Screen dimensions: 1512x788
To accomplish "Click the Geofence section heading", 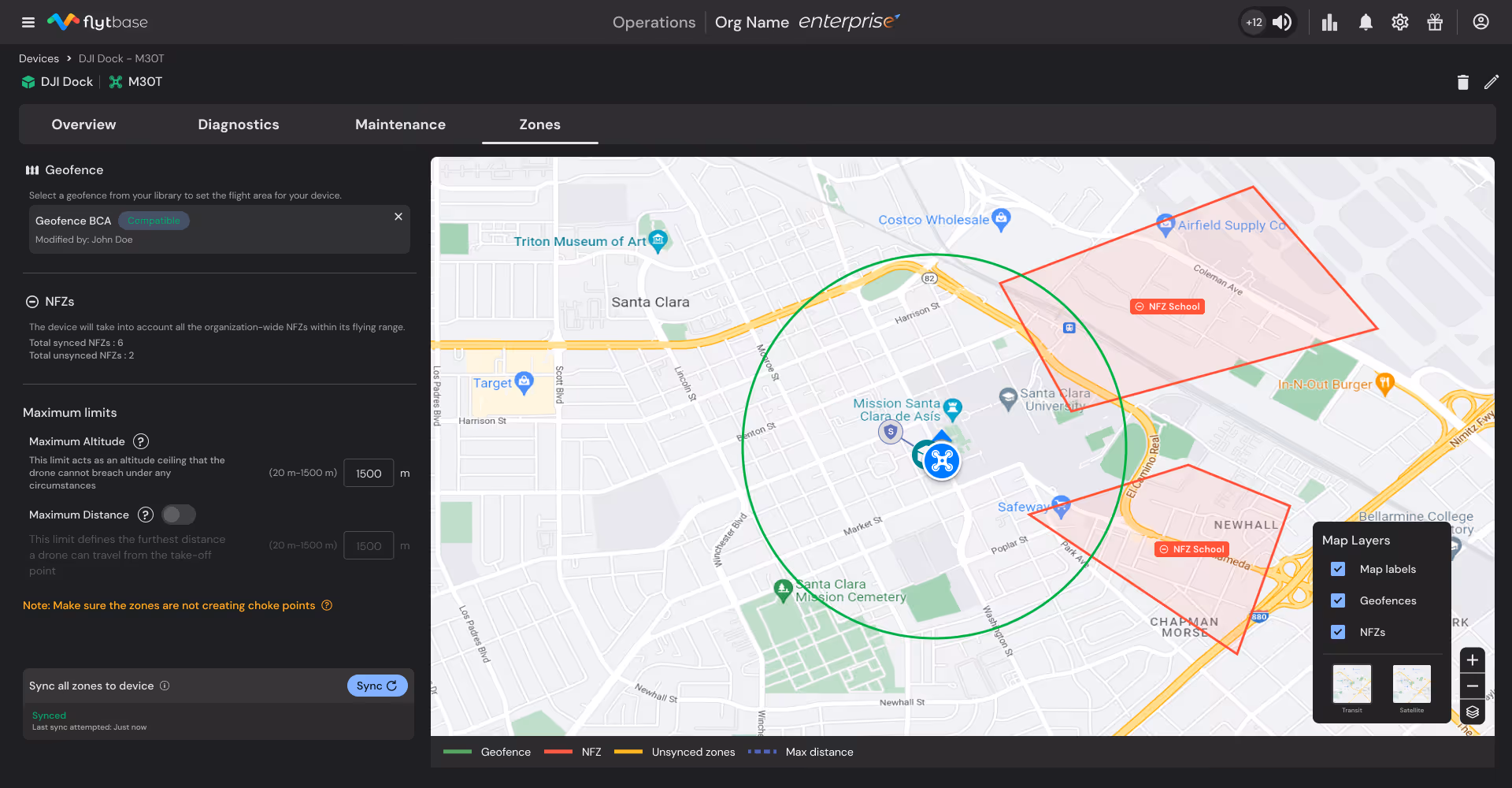I will [65, 170].
